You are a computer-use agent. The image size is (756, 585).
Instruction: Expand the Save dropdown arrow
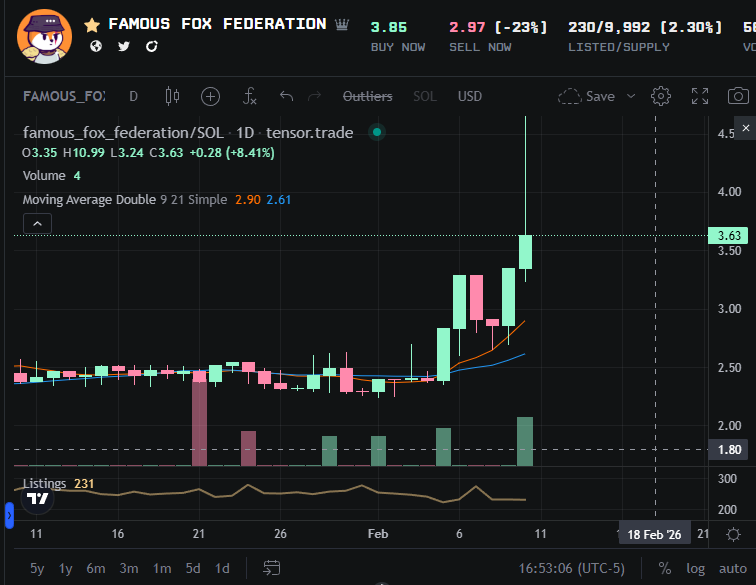pos(631,96)
